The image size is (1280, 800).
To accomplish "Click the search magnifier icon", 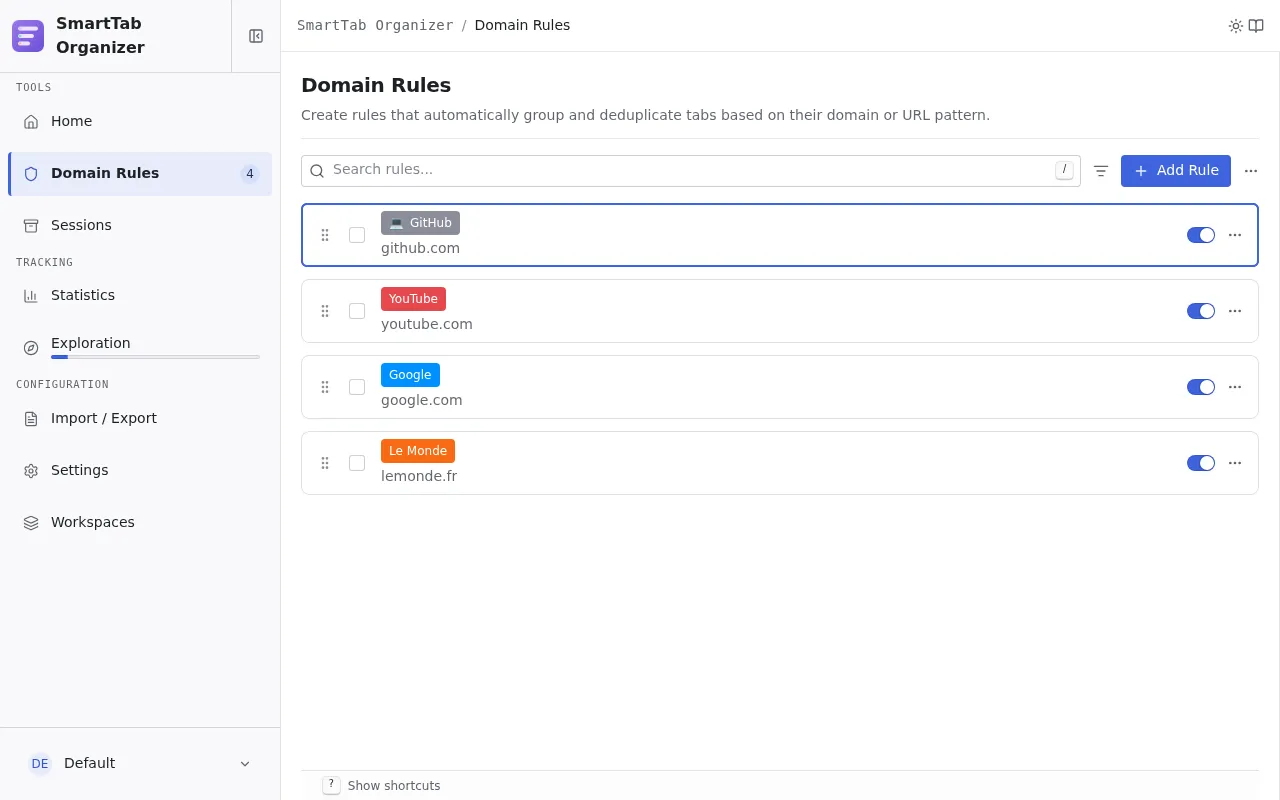I will [317, 171].
